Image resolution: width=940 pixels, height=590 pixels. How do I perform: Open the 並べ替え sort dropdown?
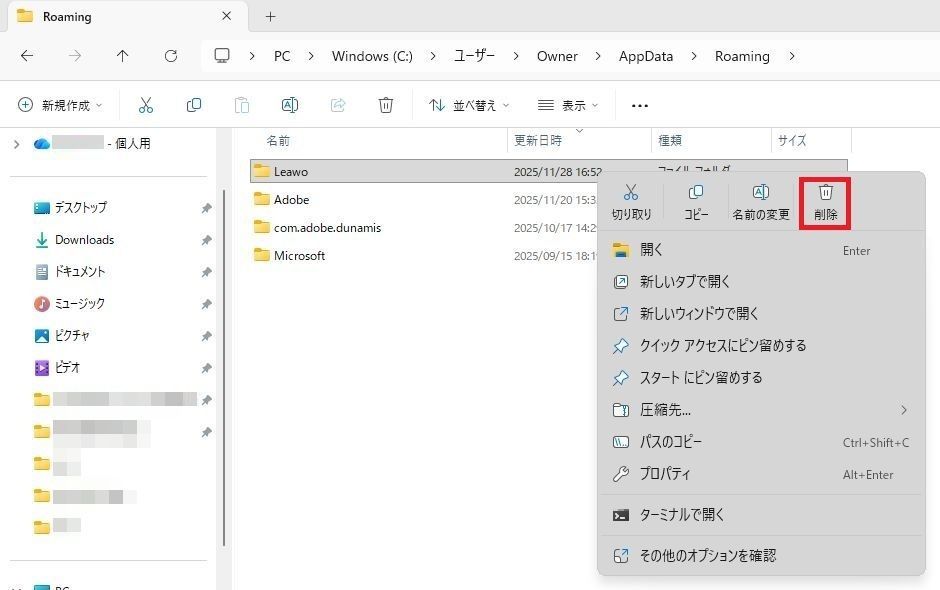pos(468,105)
